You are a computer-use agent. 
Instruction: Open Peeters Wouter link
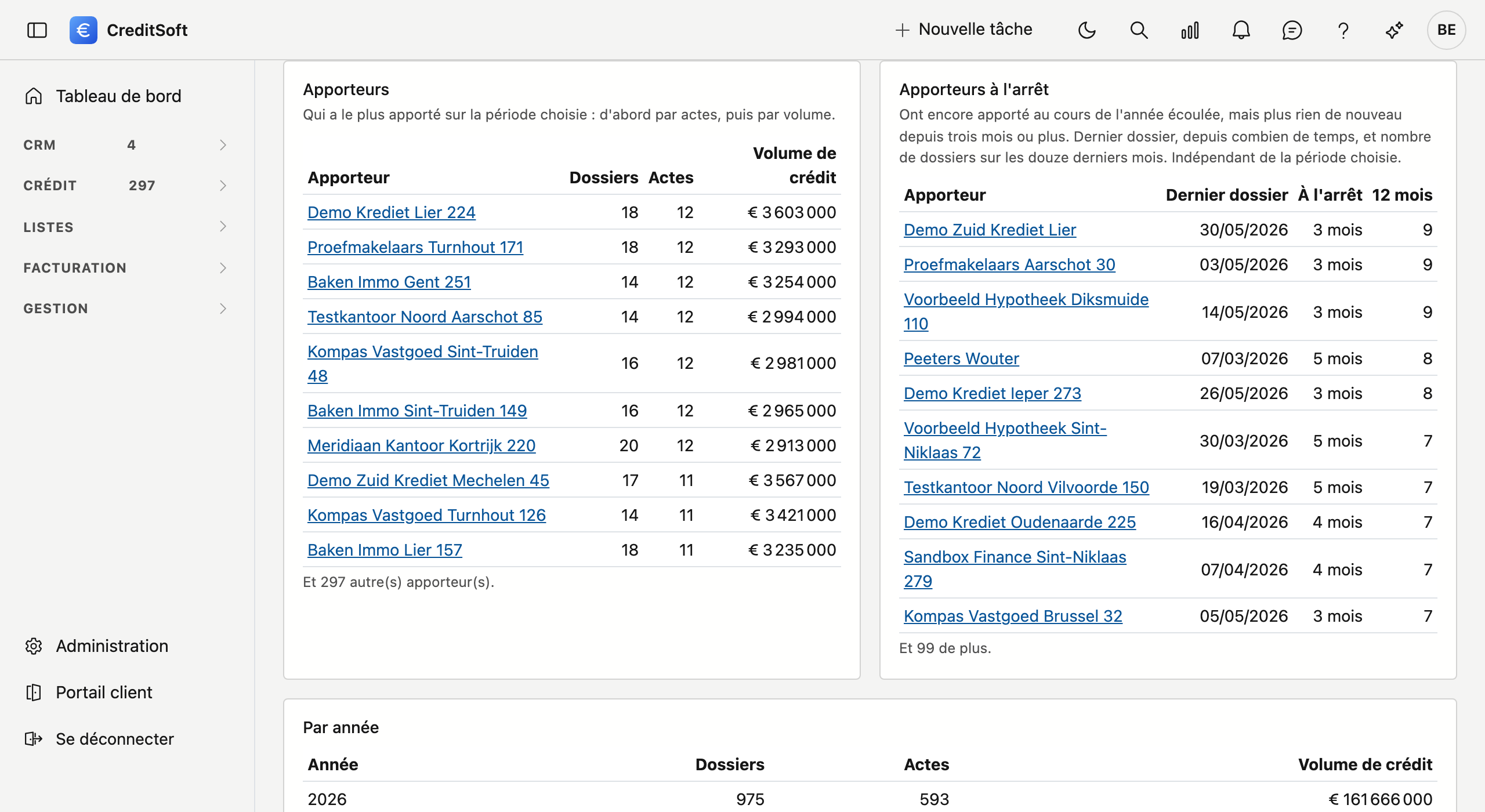click(x=961, y=358)
